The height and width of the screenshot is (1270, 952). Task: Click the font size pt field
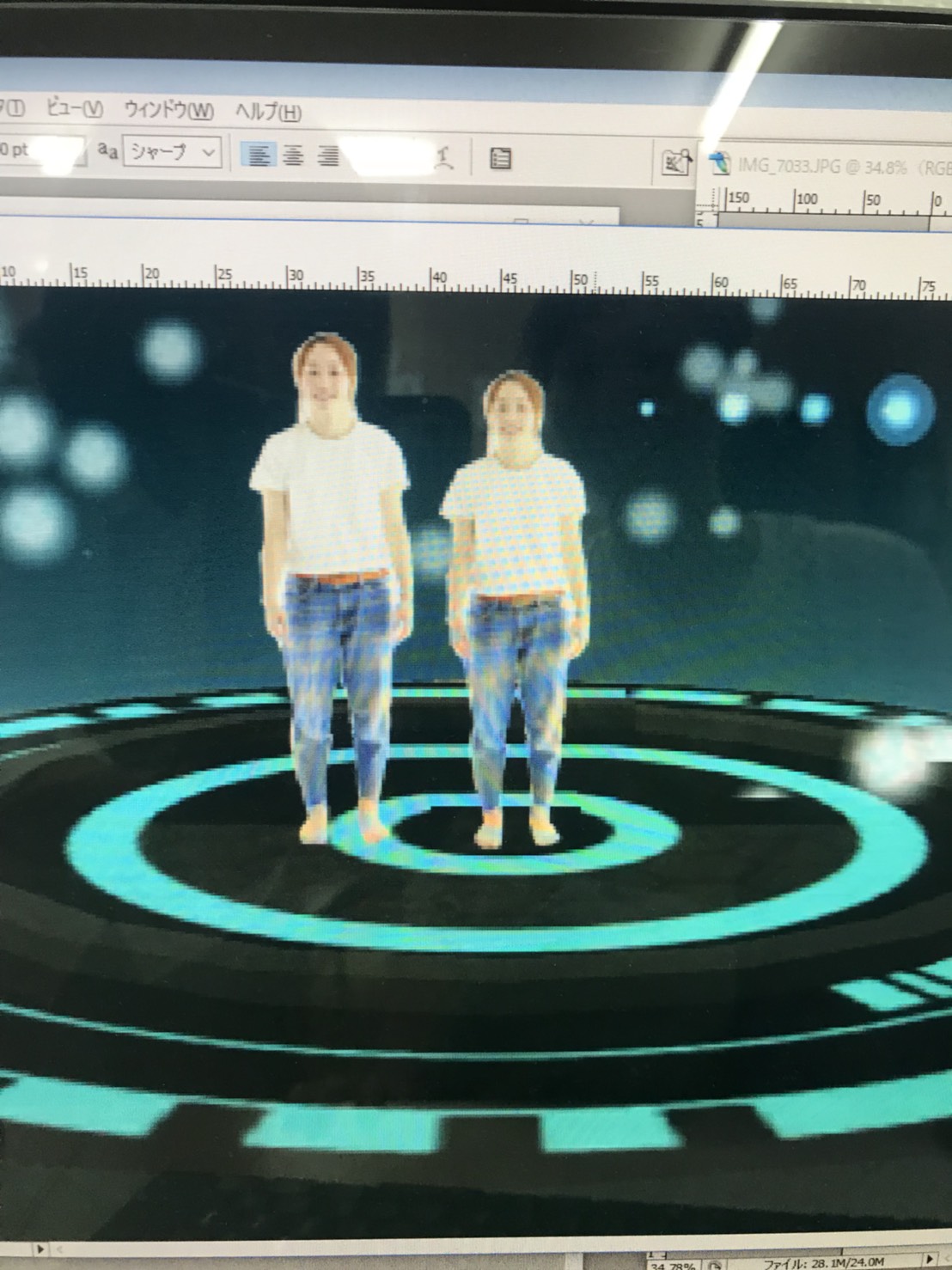pyautogui.click(x=41, y=150)
